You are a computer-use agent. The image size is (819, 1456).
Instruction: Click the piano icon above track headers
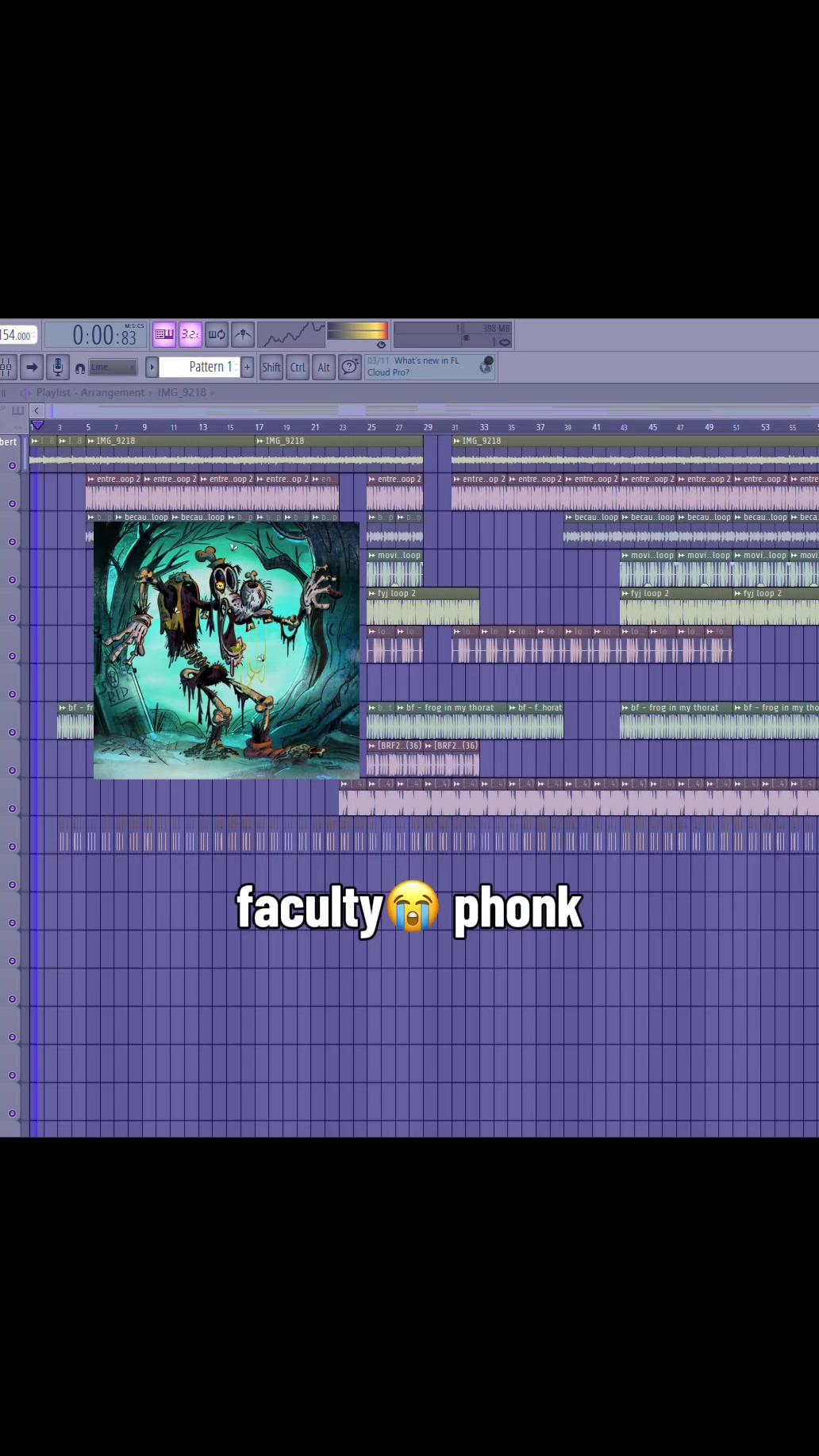click(18, 410)
